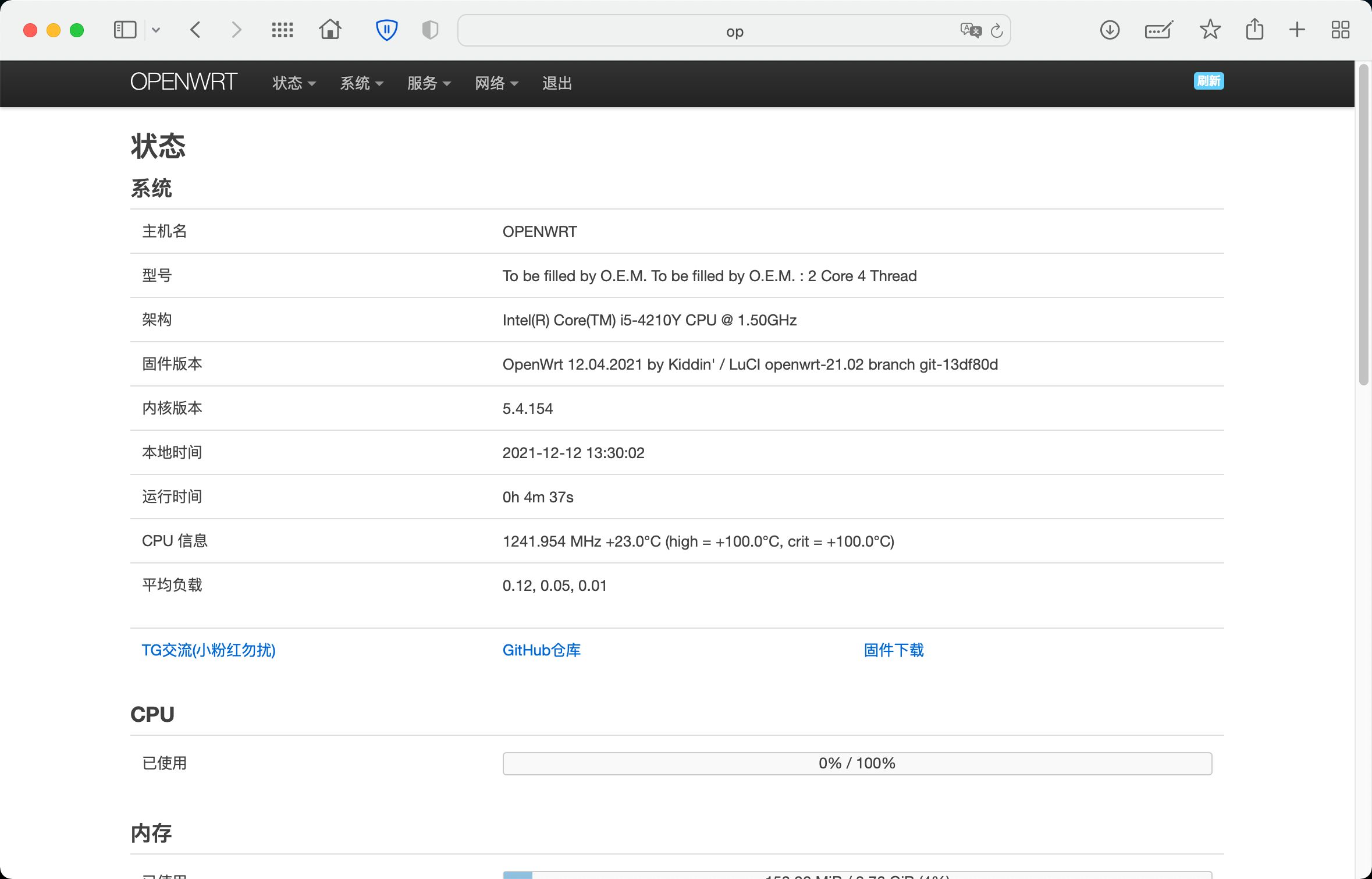Select uptime value 0h 4m 37s
The image size is (1372, 879).
tap(538, 497)
